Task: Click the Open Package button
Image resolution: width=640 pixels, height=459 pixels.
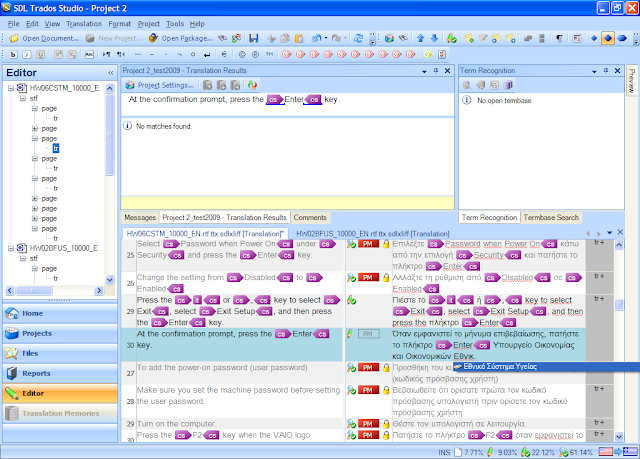Action: tap(180, 38)
